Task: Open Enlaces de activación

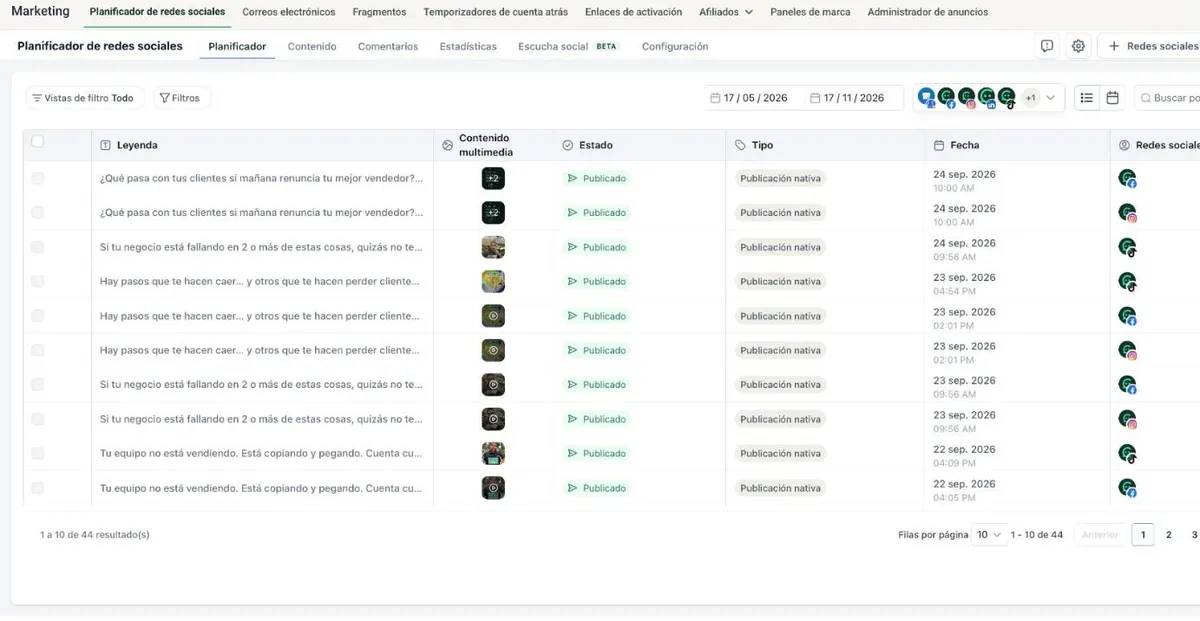Action: click(634, 12)
